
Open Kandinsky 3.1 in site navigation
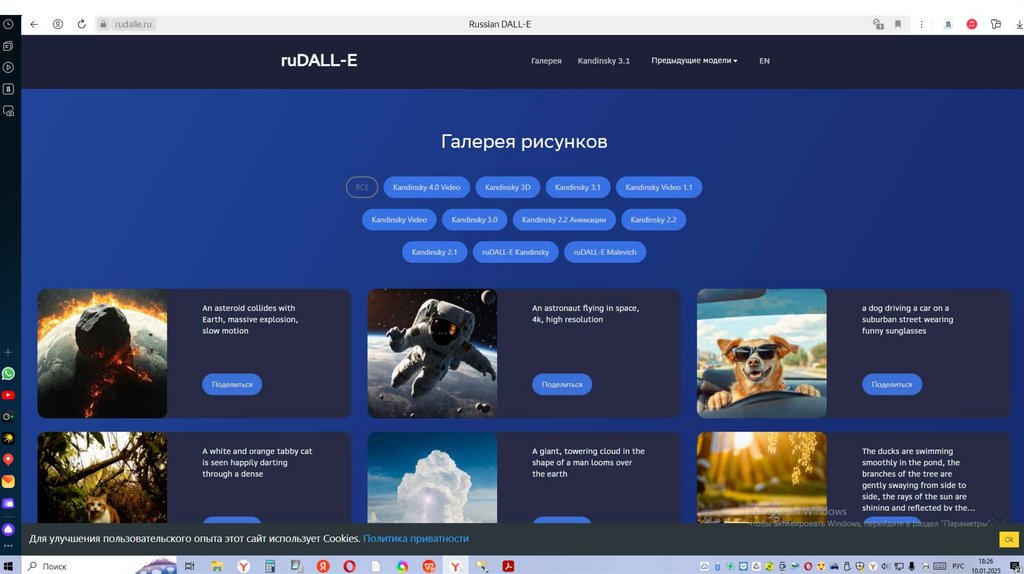point(603,61)
